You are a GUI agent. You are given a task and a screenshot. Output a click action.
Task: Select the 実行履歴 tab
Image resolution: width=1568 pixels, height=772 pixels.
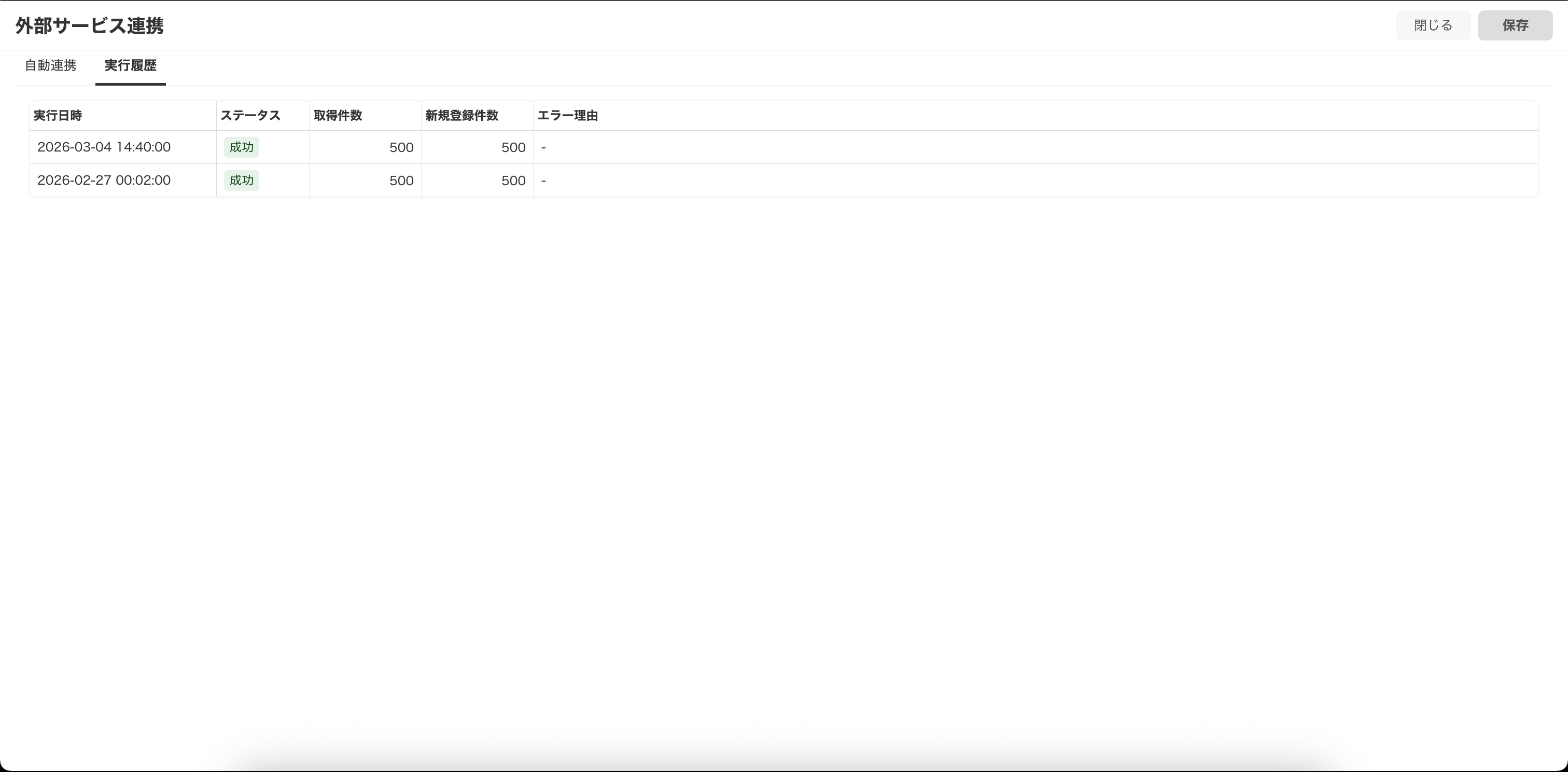click(130, 65)
